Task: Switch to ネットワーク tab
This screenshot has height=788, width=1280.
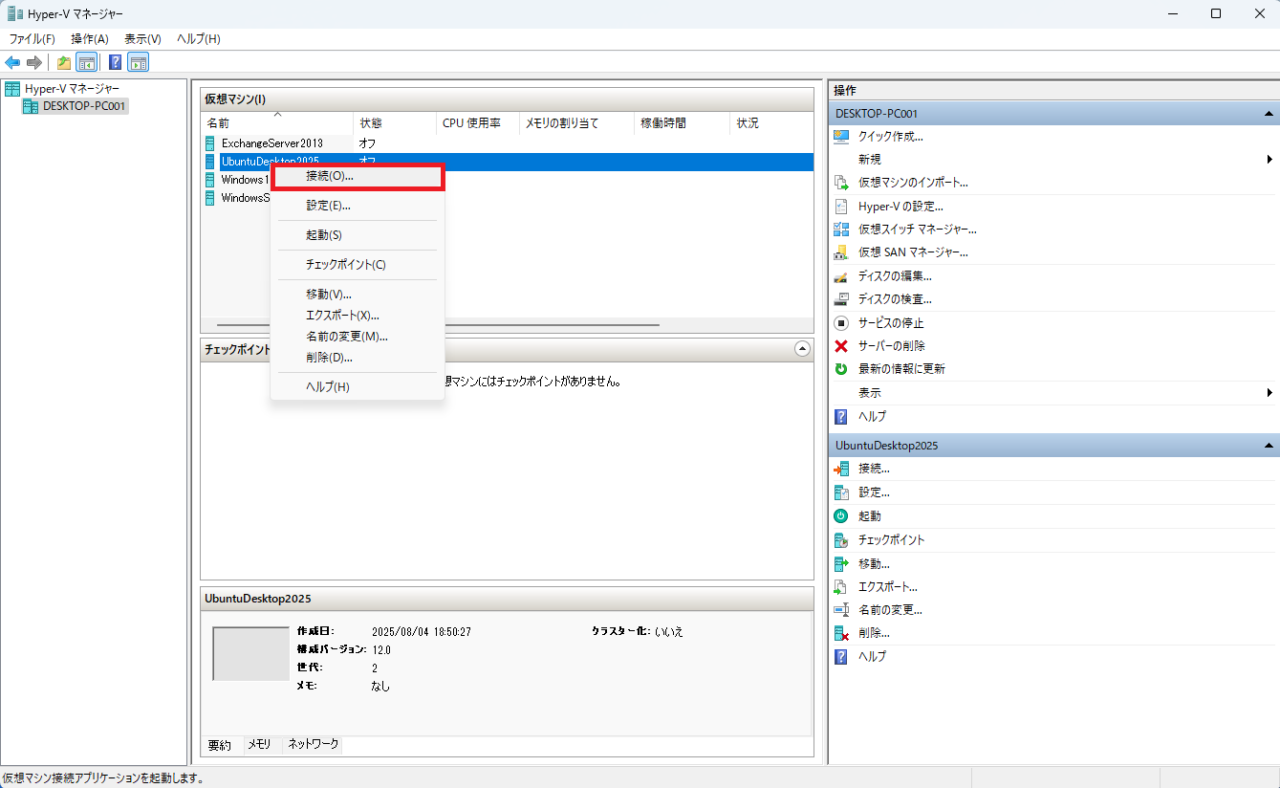Action: [x=313, y=744]
